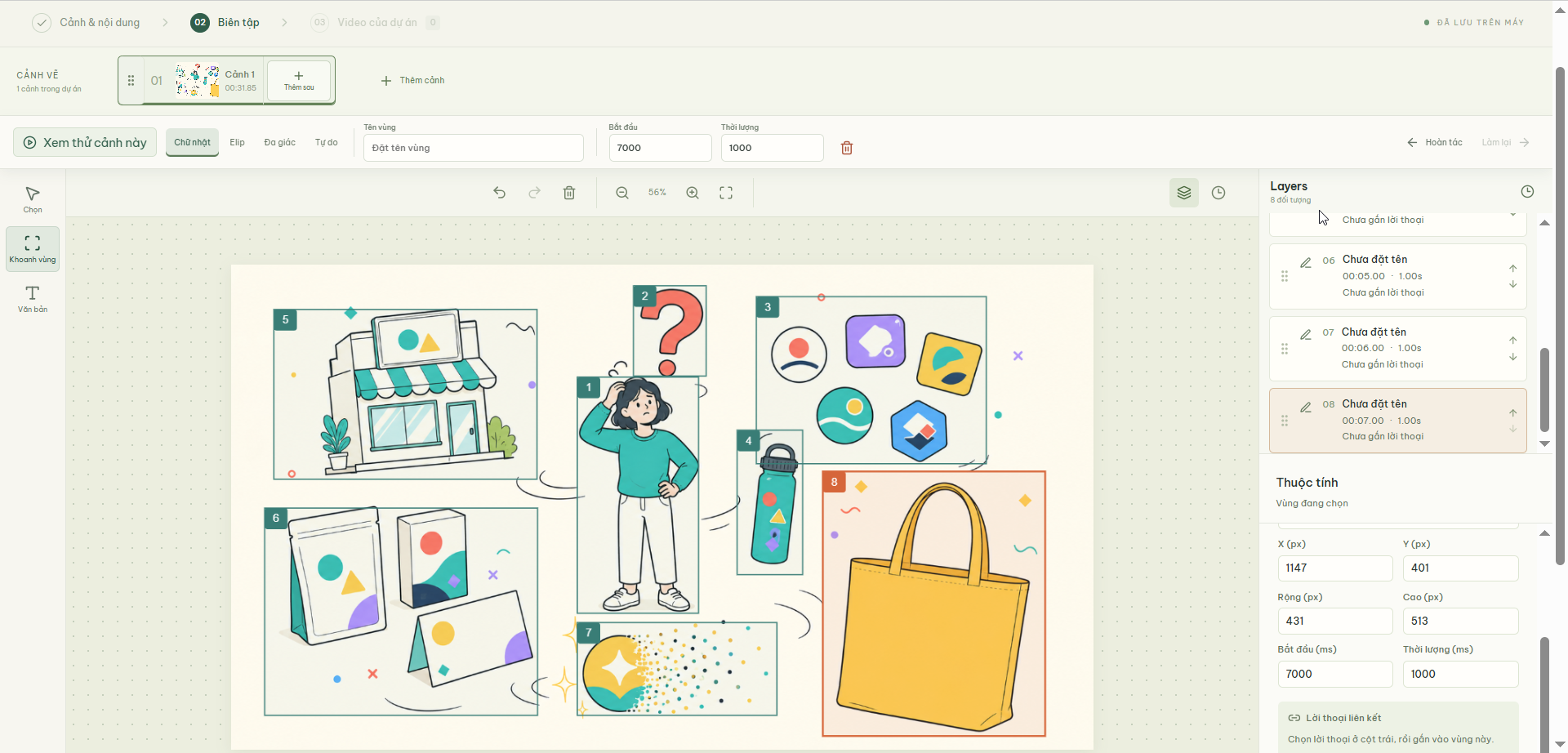The height and width of the screenshot is (753, 1568).
Task: Zoom in the canvas
Action: 693,193
